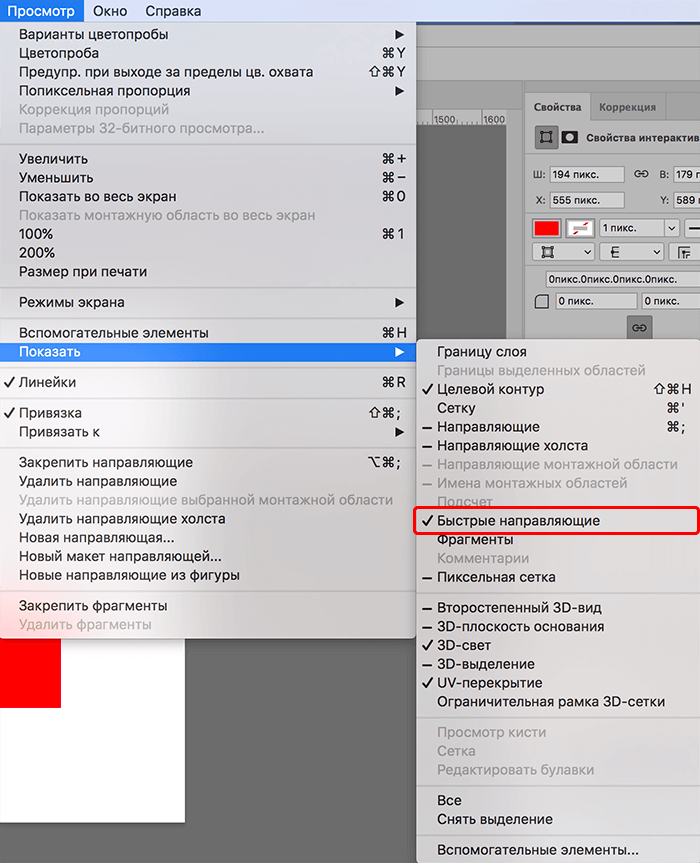
Task: Switch to the Коррекция tab
Action: [627, 107]
